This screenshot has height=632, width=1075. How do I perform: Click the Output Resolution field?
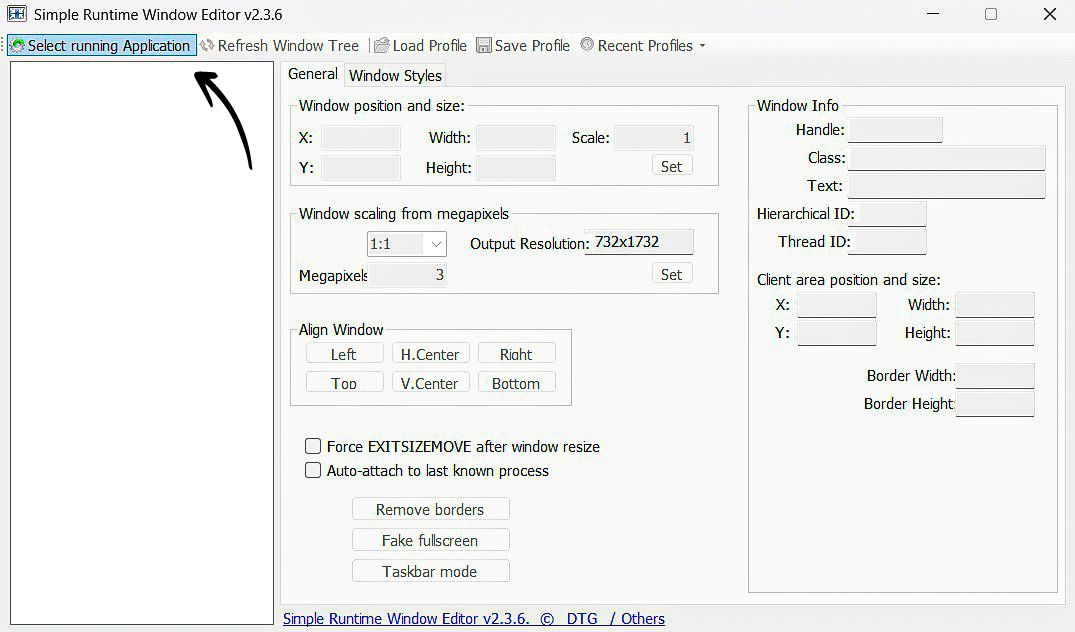pyautogui.click(x=639, y=242)
